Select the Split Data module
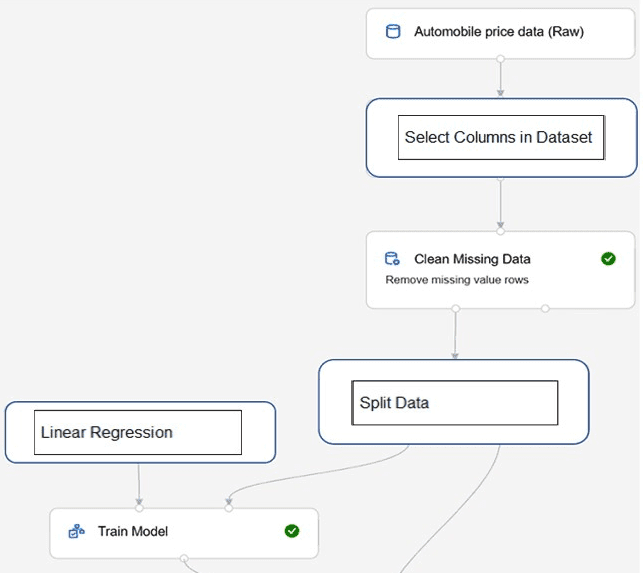Image resolution: width=643 pixels, height=573 pixels. [x=454, y=402]
